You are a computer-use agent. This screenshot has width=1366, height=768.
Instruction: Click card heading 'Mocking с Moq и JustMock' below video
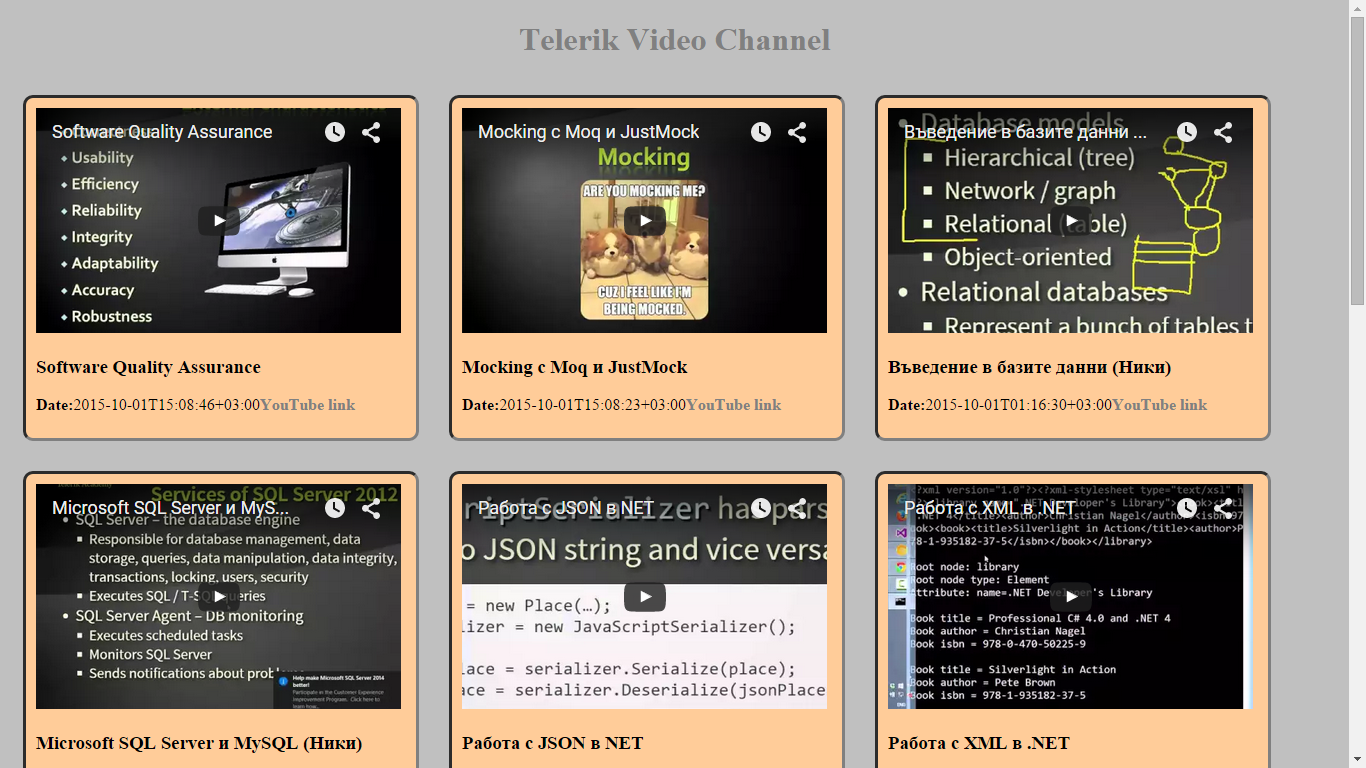[574, 367]
